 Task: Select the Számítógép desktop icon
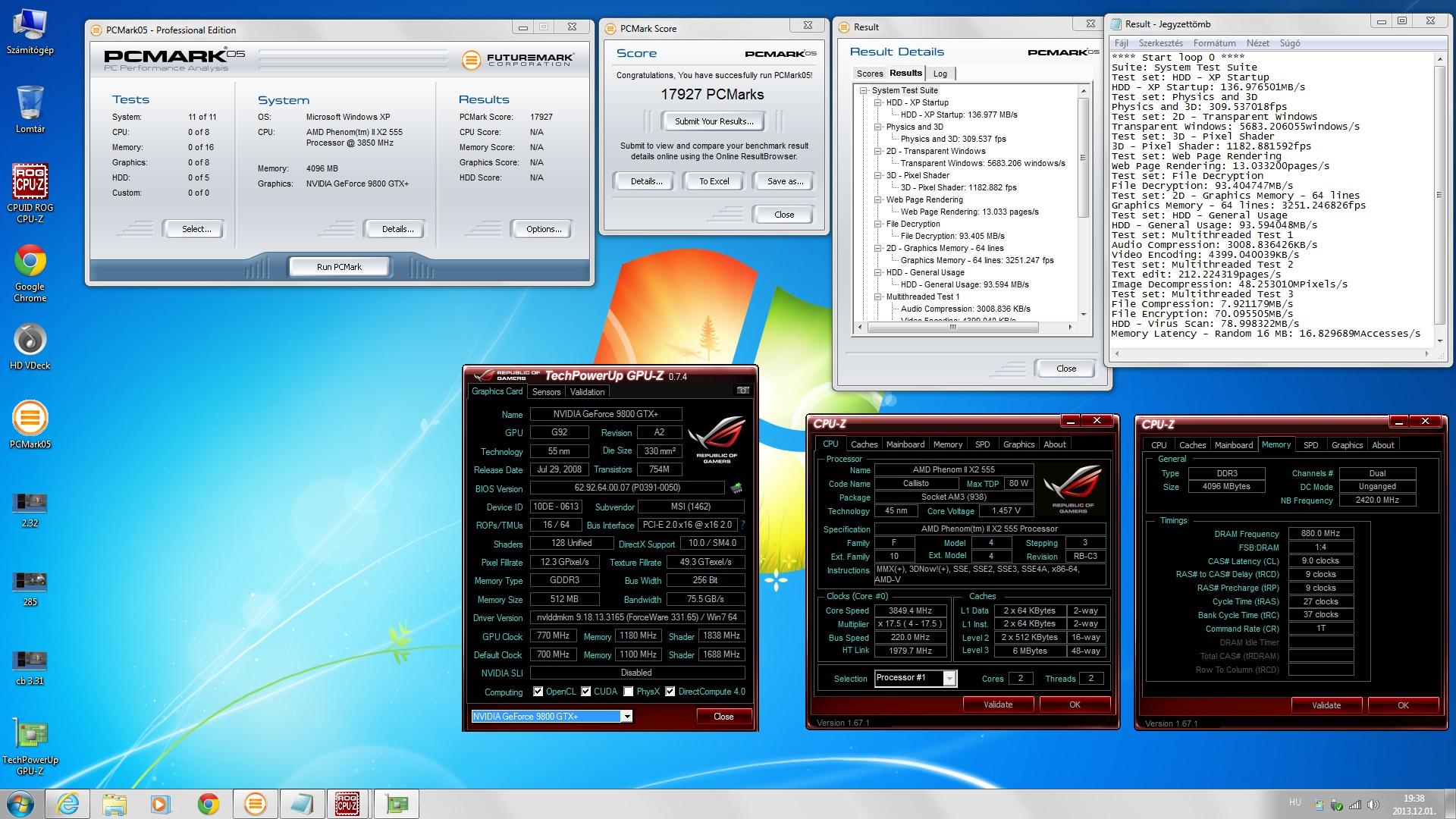30,32
